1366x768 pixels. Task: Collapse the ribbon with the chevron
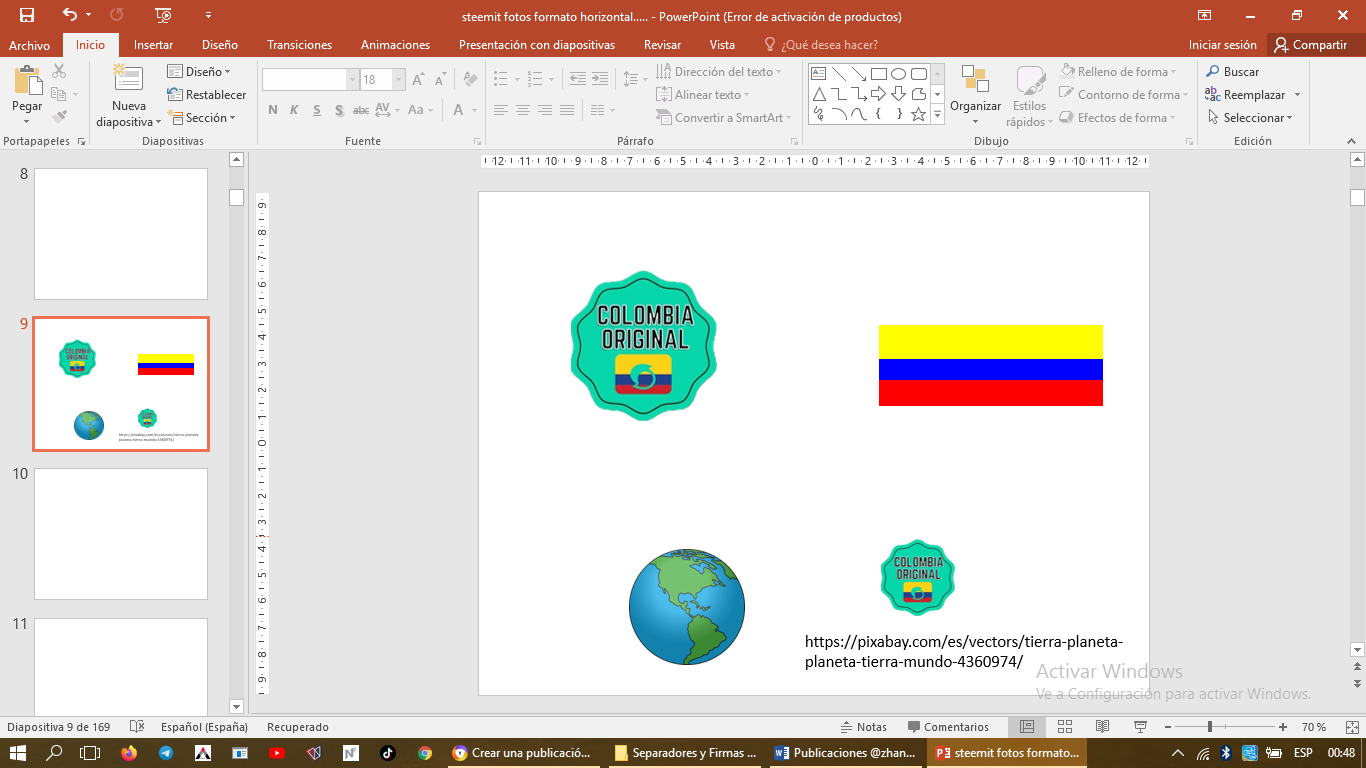click(1351, 142)
